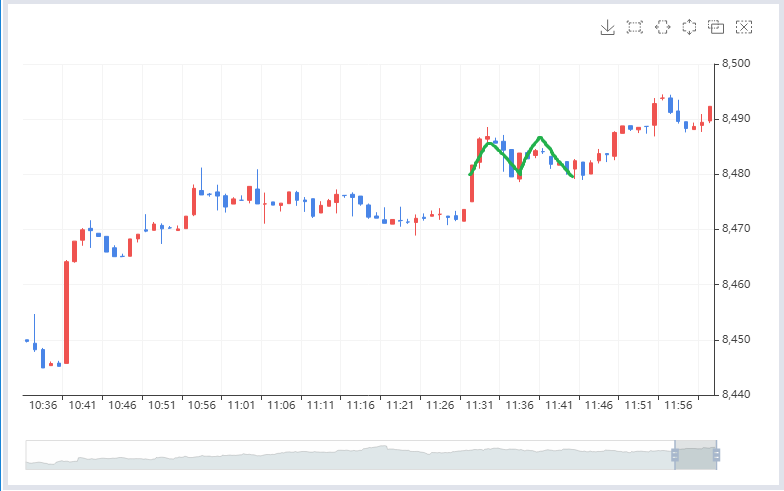Click the 10:46 time axis label
Viewport: 784px width, 491px height.
(122, 406)
